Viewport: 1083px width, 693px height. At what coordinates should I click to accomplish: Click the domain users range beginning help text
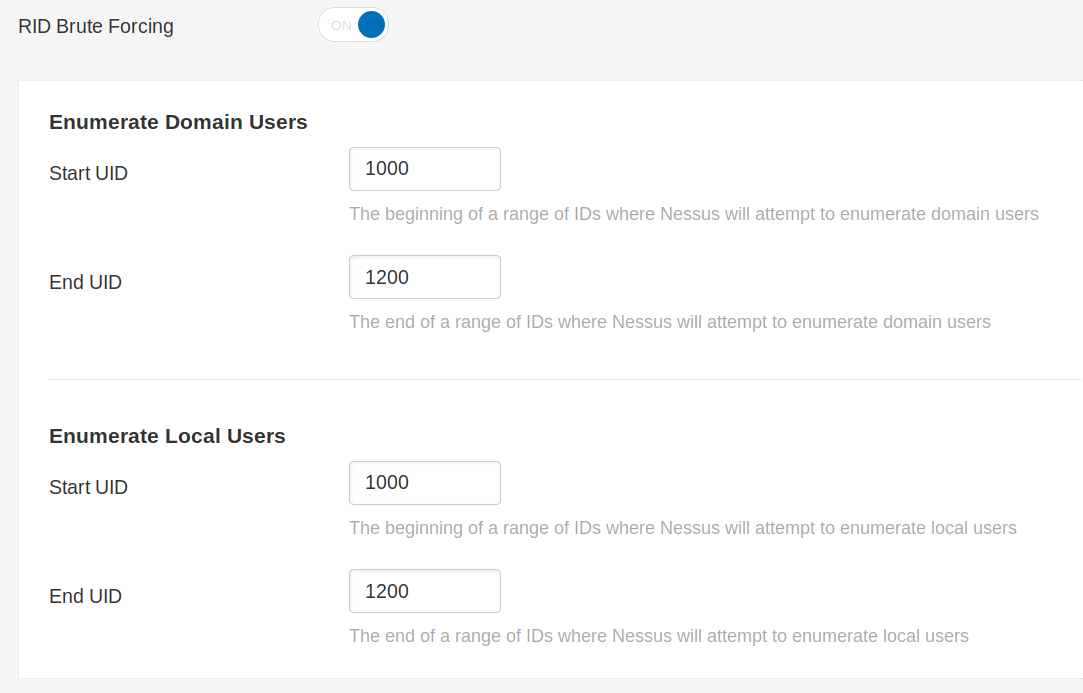coord(693,214)
